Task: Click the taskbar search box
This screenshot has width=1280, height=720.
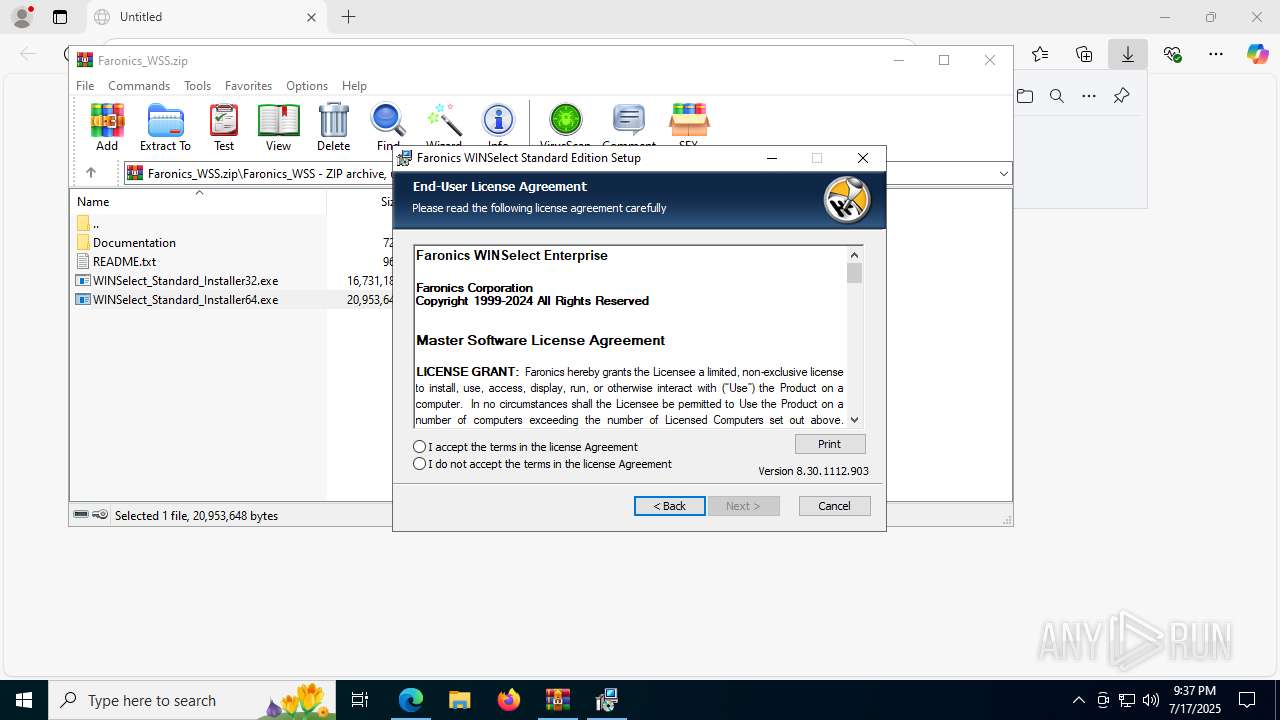Action: (190, 700)
